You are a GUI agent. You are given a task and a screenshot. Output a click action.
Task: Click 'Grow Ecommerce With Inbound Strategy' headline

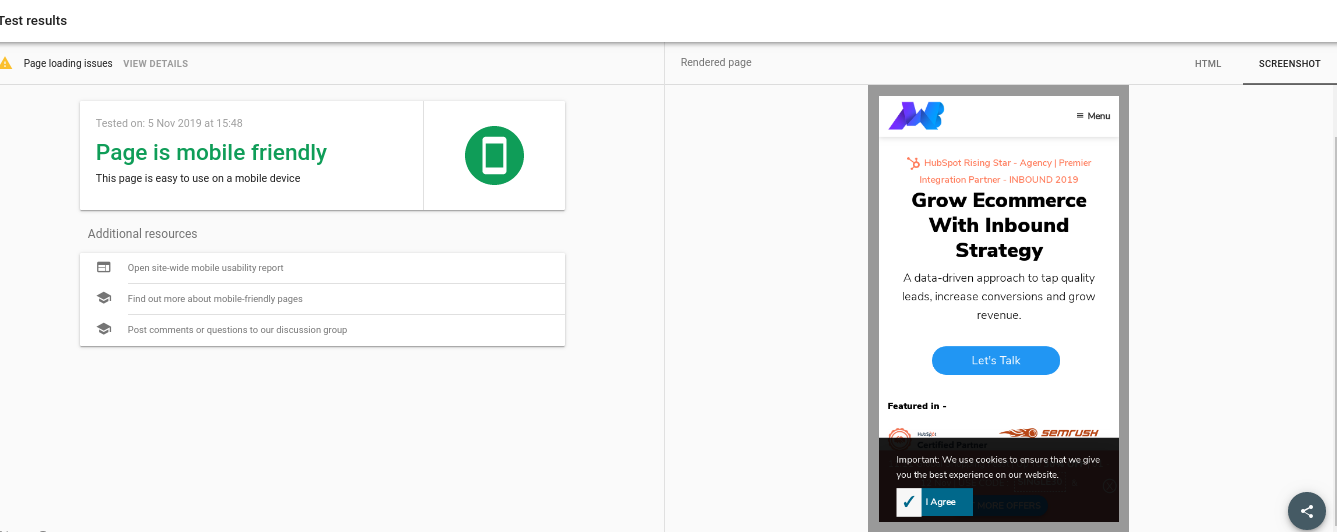pos(999,225)
